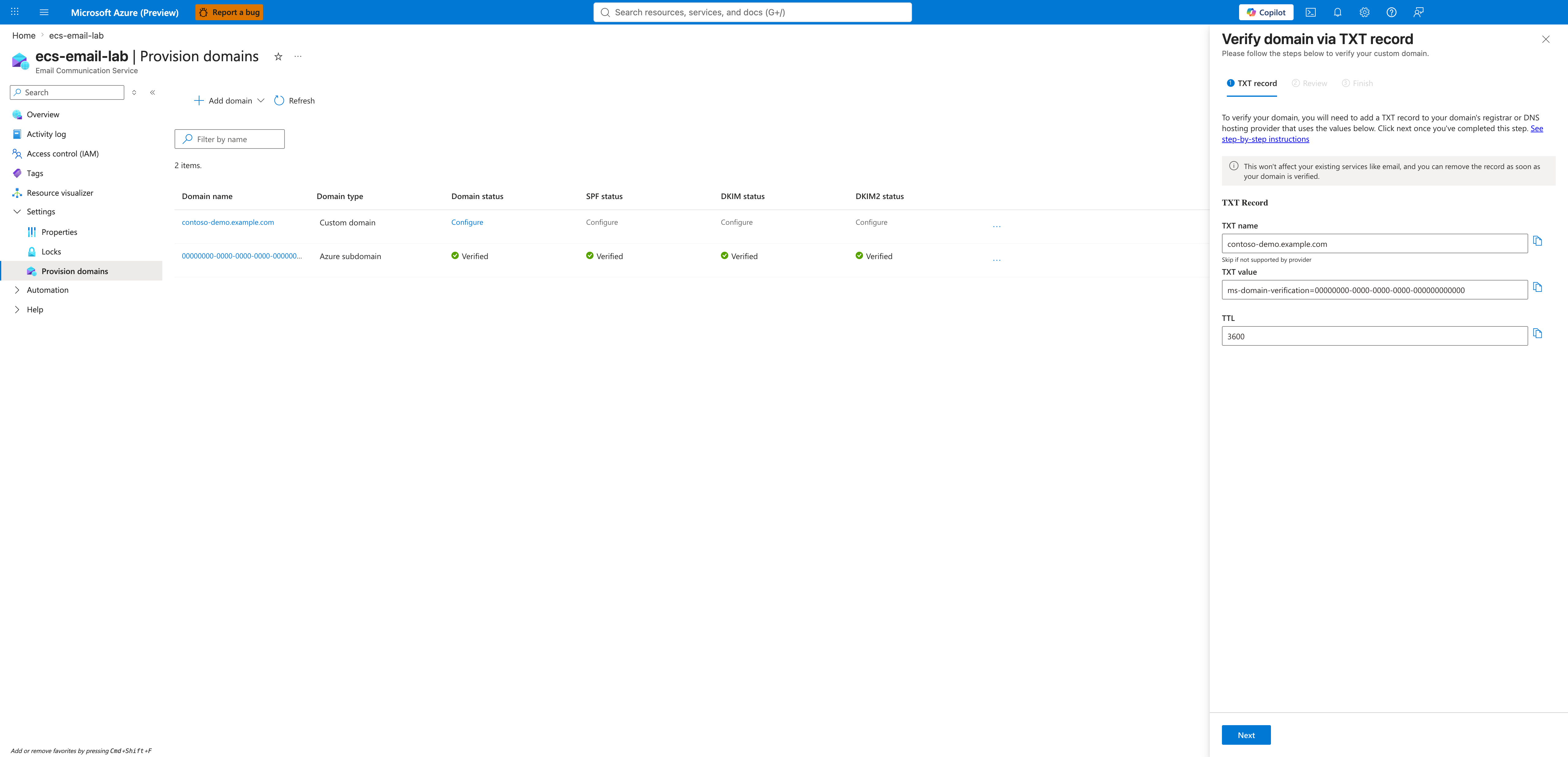Open portal settings gear
1568x757 pixels.
[1364, 12]
